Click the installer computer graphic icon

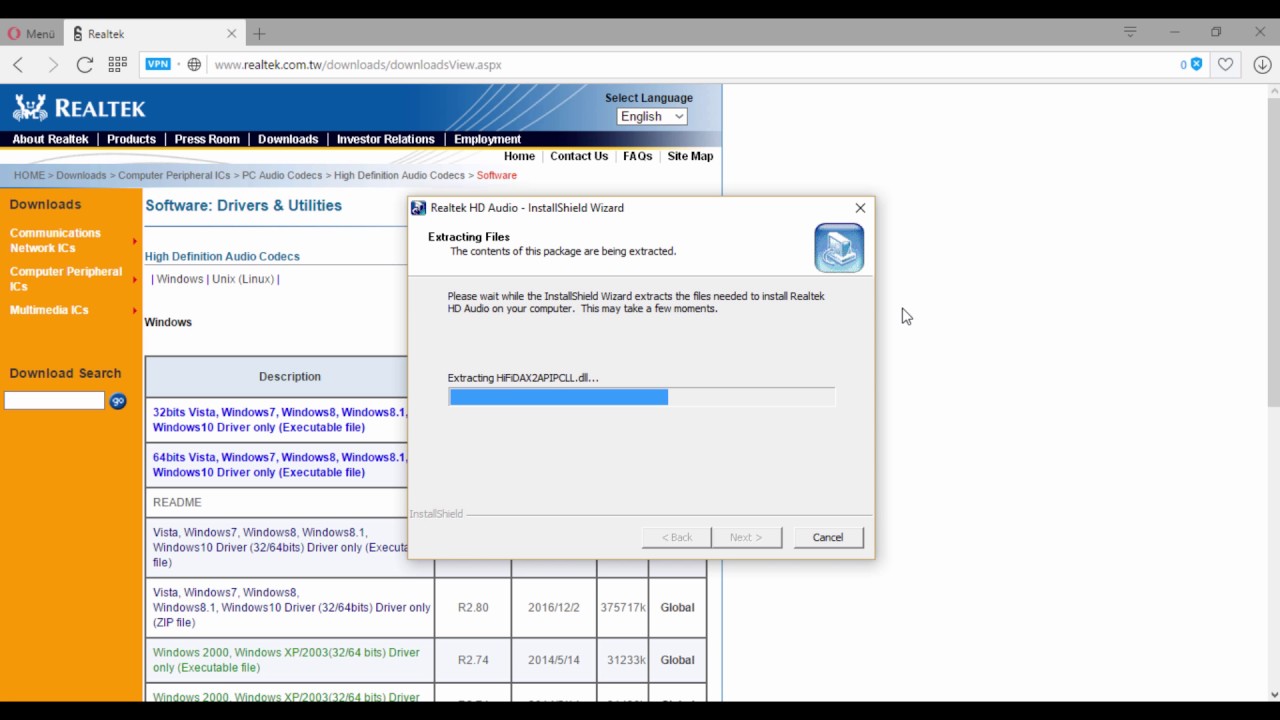click(x=839, y=247)
